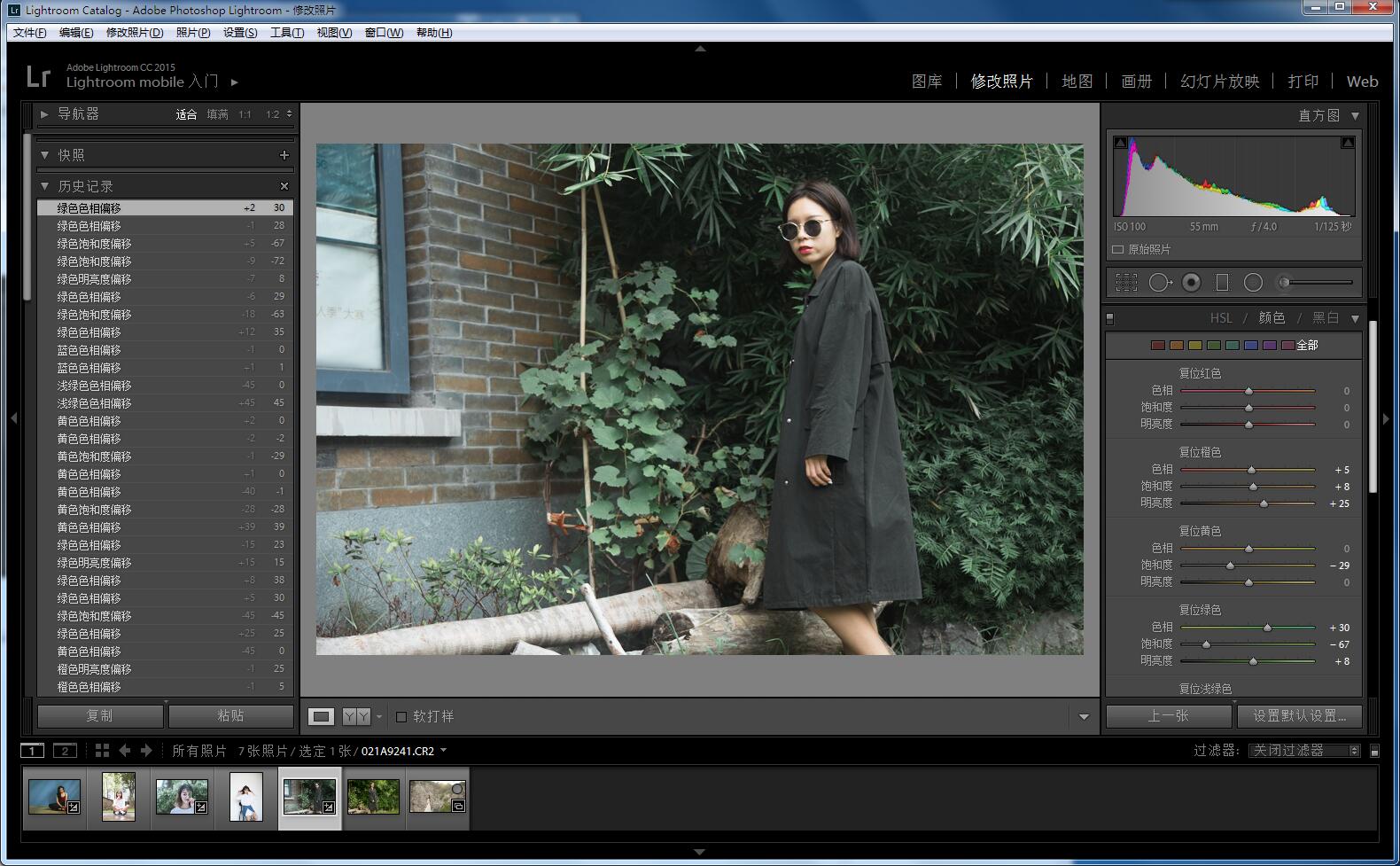The image size is (1400, 866).
Task: Expand the 导航器 Navigator panel
Action: pos(44,114)
